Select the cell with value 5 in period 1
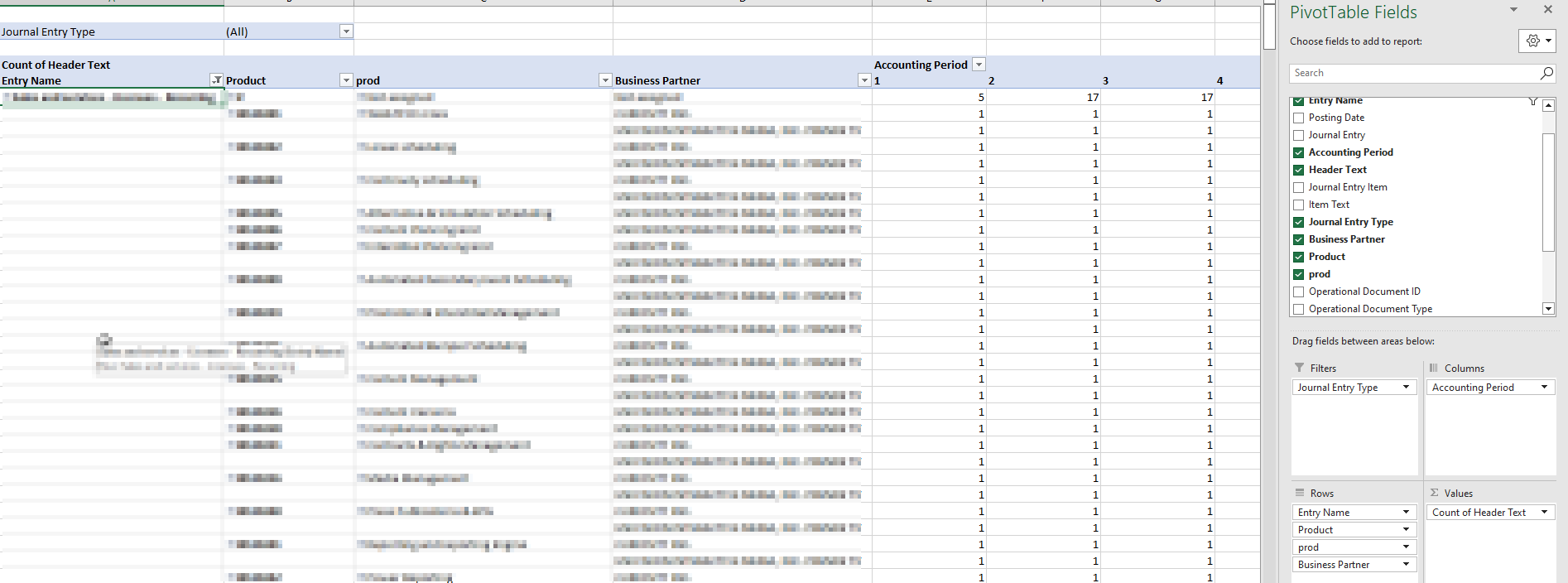 coord(929,97)
